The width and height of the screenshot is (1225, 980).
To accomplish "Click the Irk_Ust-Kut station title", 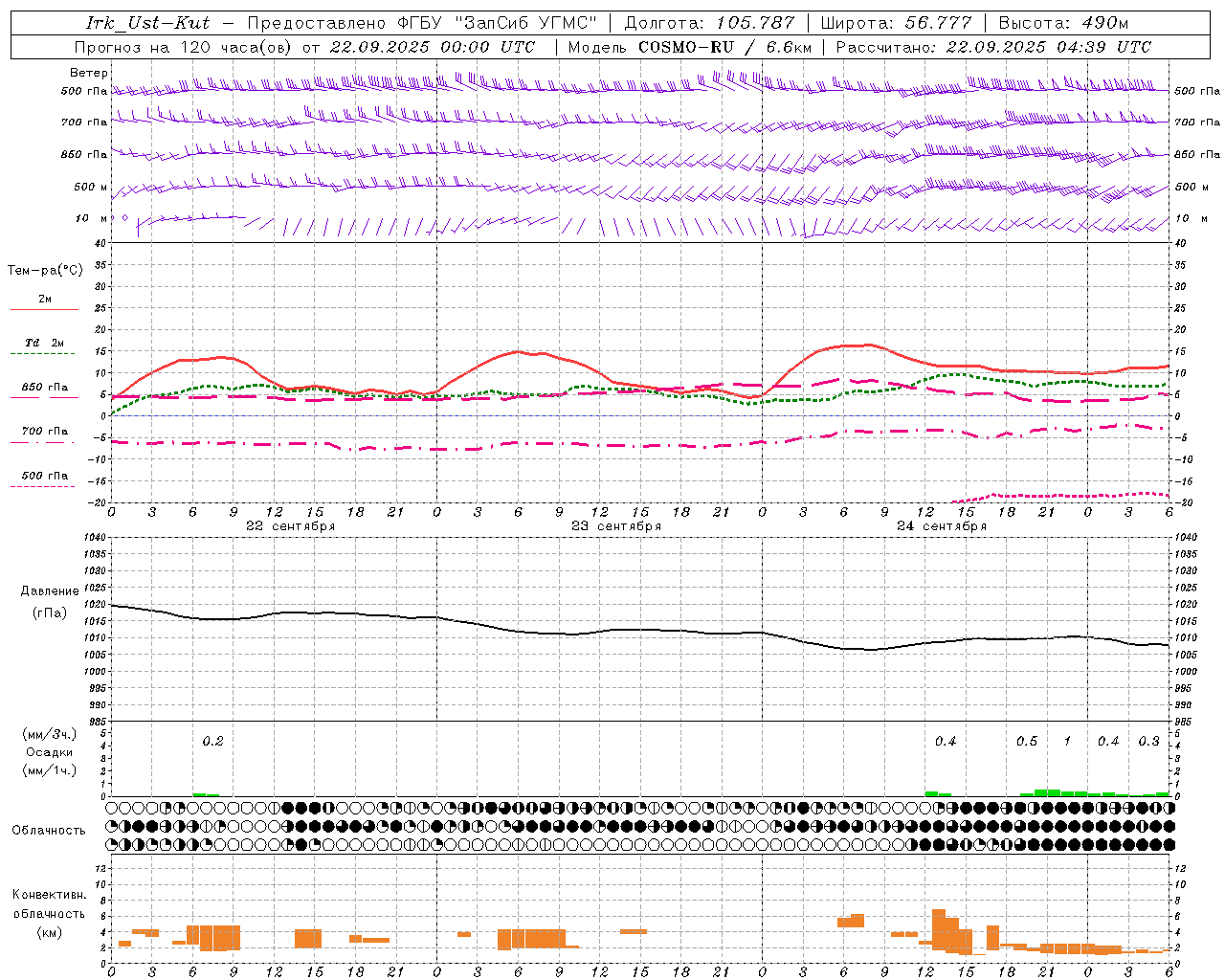I will pos(148,22).
